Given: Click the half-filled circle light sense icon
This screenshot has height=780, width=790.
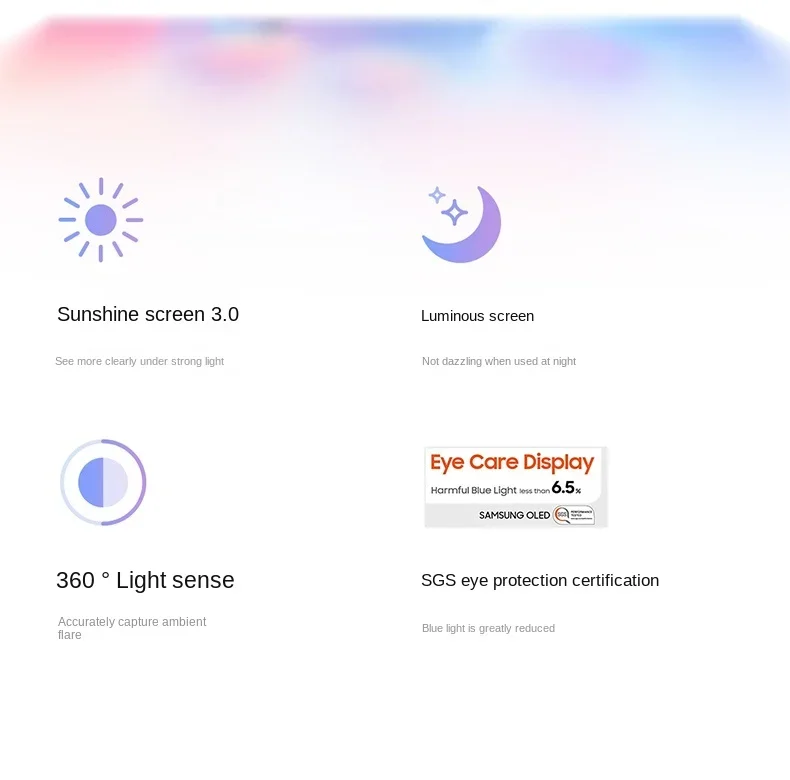Looking at the screenshot, I should click(103, 482).
